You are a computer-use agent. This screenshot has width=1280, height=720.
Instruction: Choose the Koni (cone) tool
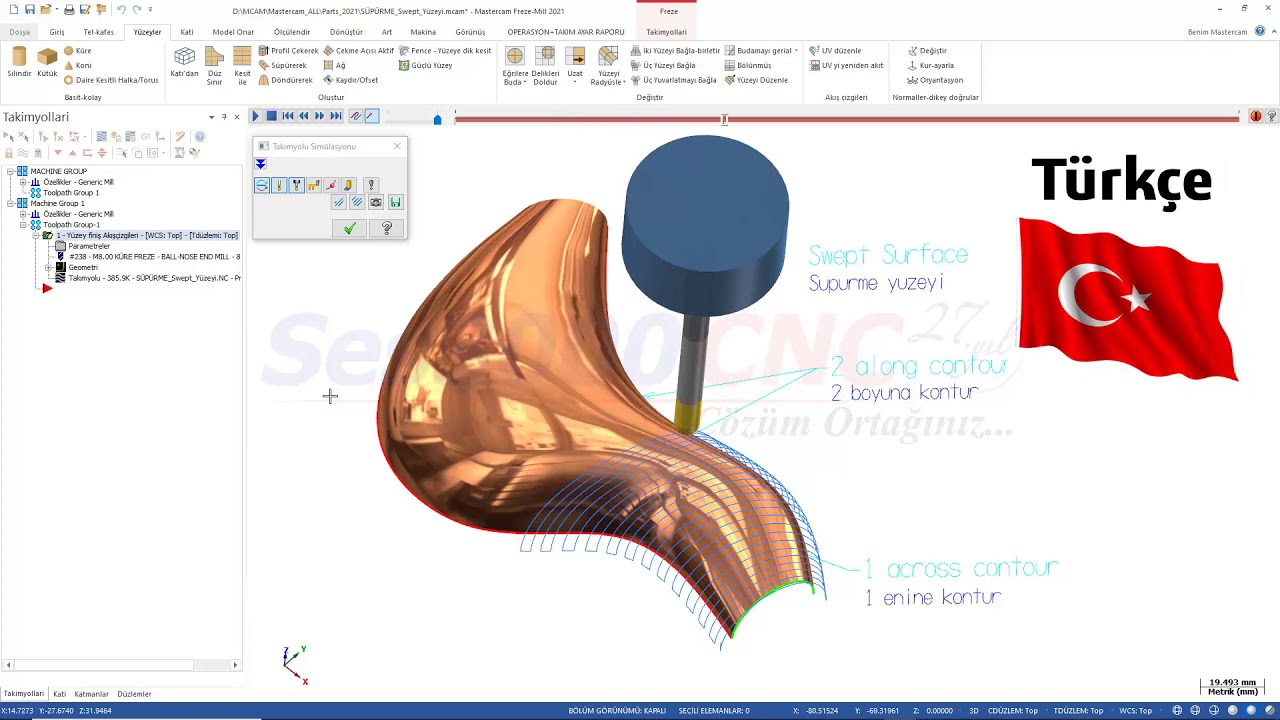(x=77, y=65)
